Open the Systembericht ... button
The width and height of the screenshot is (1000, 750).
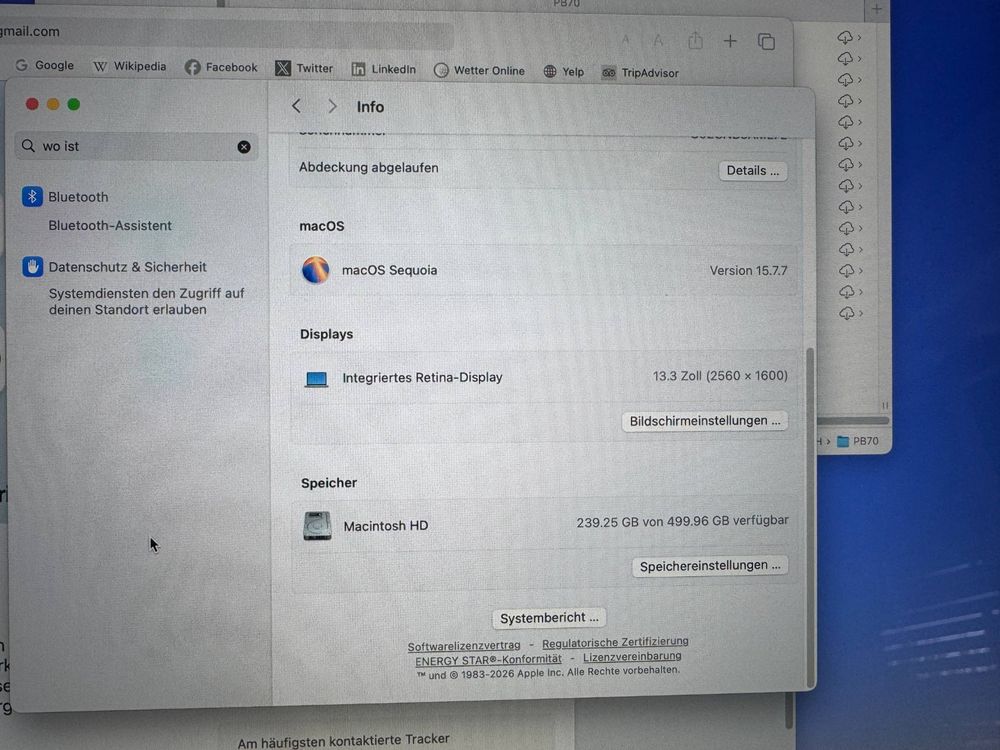(549, 618)
